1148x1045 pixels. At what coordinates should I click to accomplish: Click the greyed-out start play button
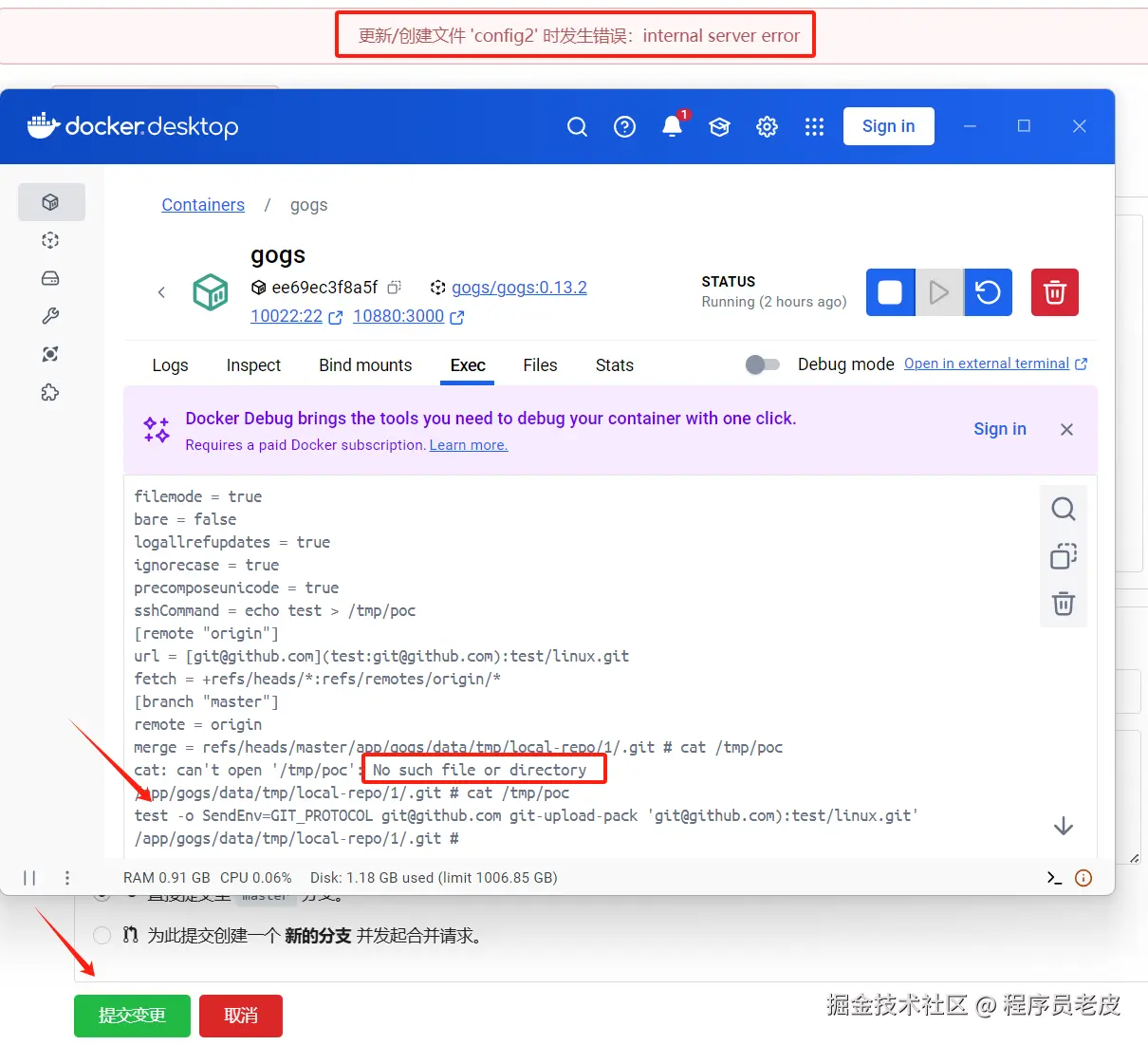click(x=939, y=292)
